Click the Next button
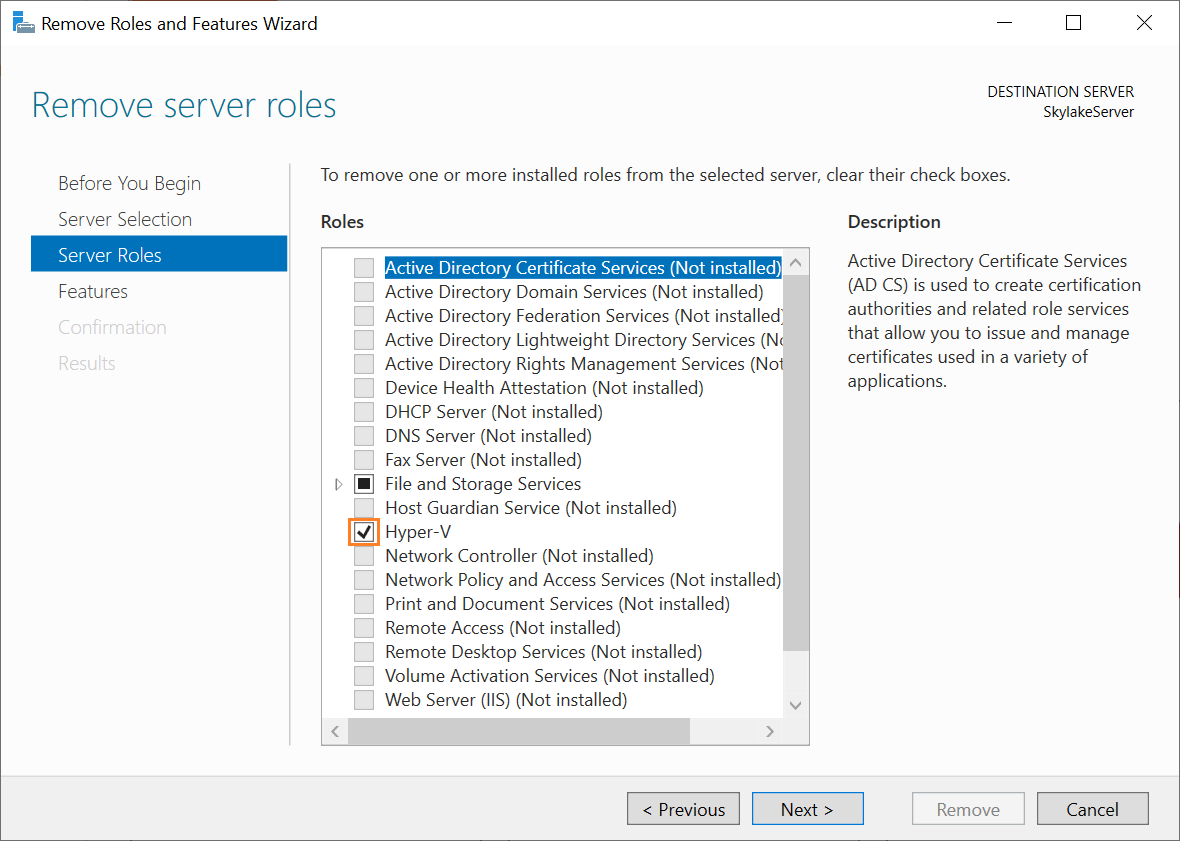Image resolution: width=1180 pixels, height=841 pixels. coord(807,809)
